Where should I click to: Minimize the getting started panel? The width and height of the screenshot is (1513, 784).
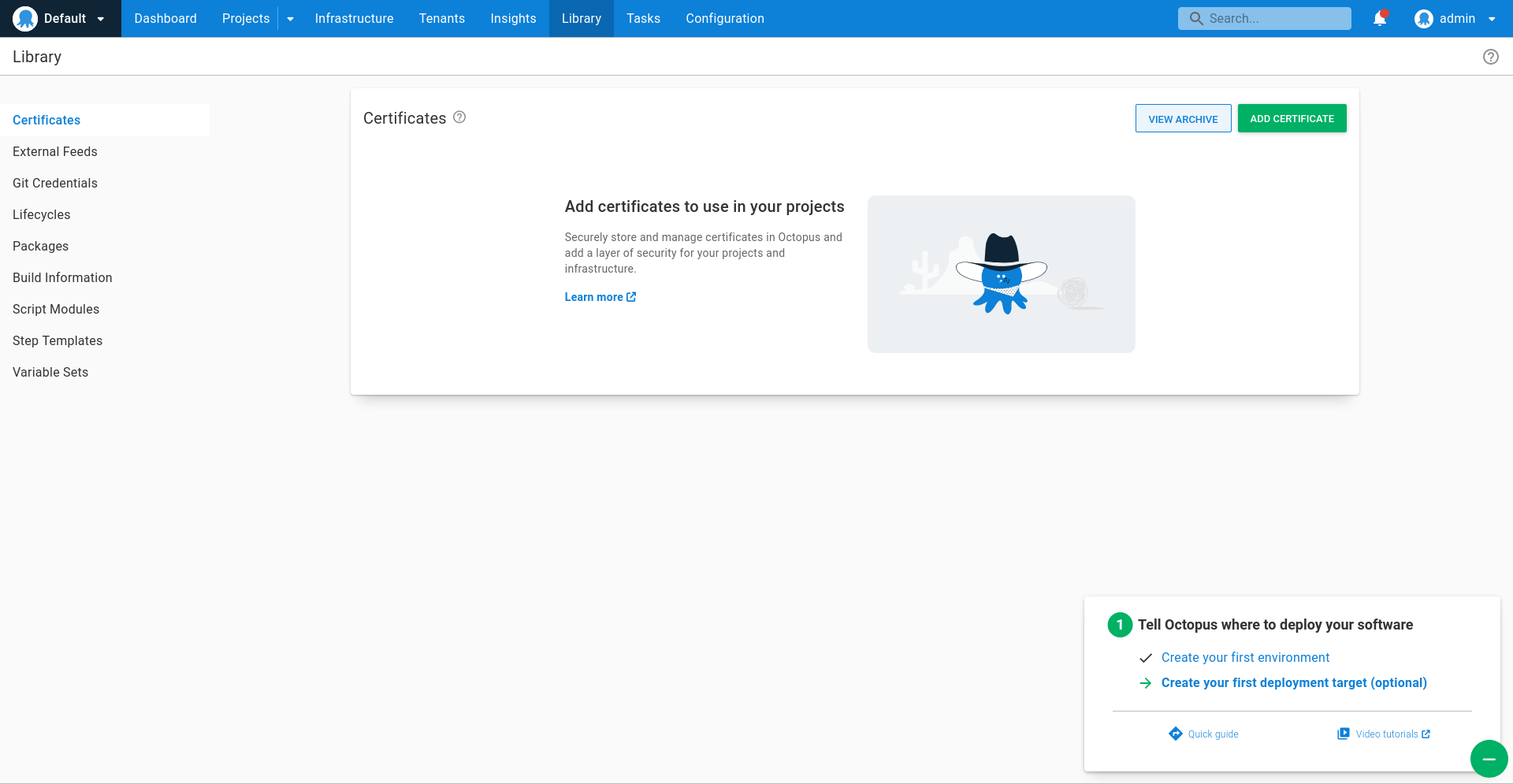click(1489, 759)
